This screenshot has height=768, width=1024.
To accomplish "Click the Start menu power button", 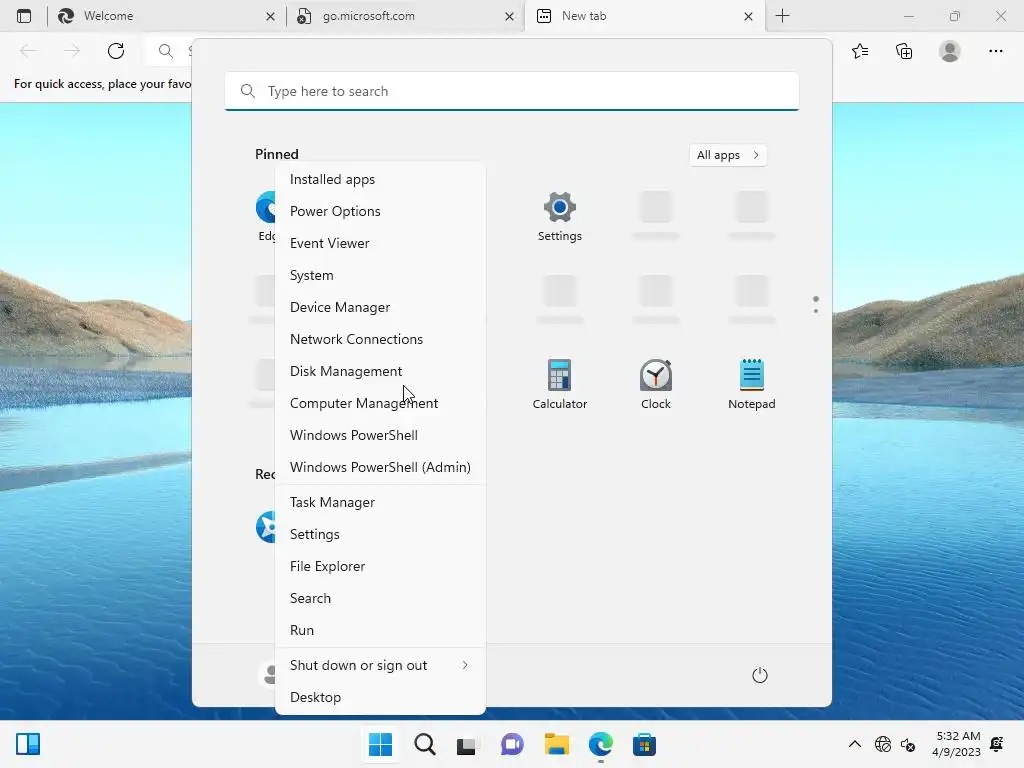I will [760, 675].
